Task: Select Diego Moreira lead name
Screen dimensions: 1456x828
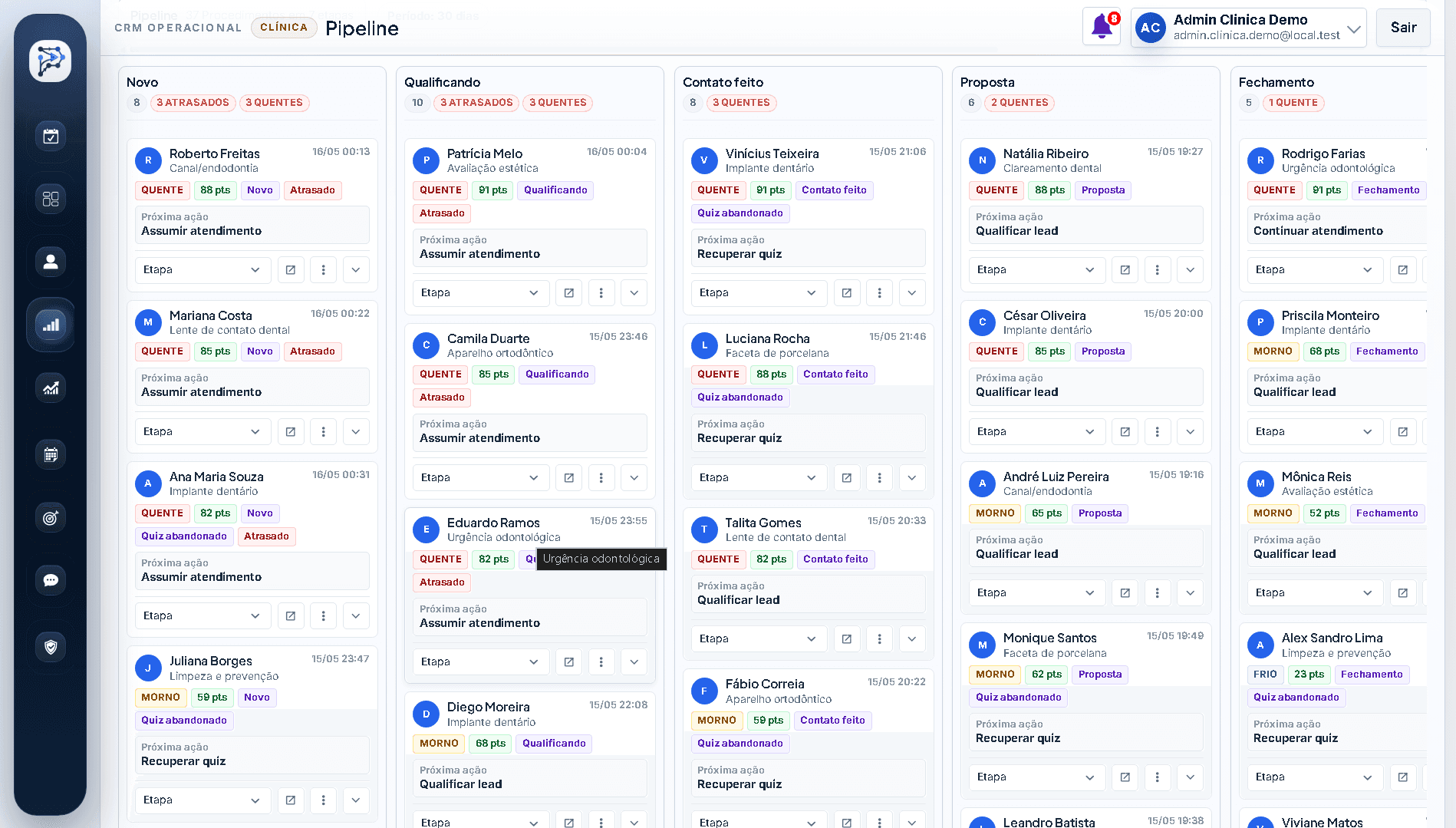Action: (x=489, y=708)
